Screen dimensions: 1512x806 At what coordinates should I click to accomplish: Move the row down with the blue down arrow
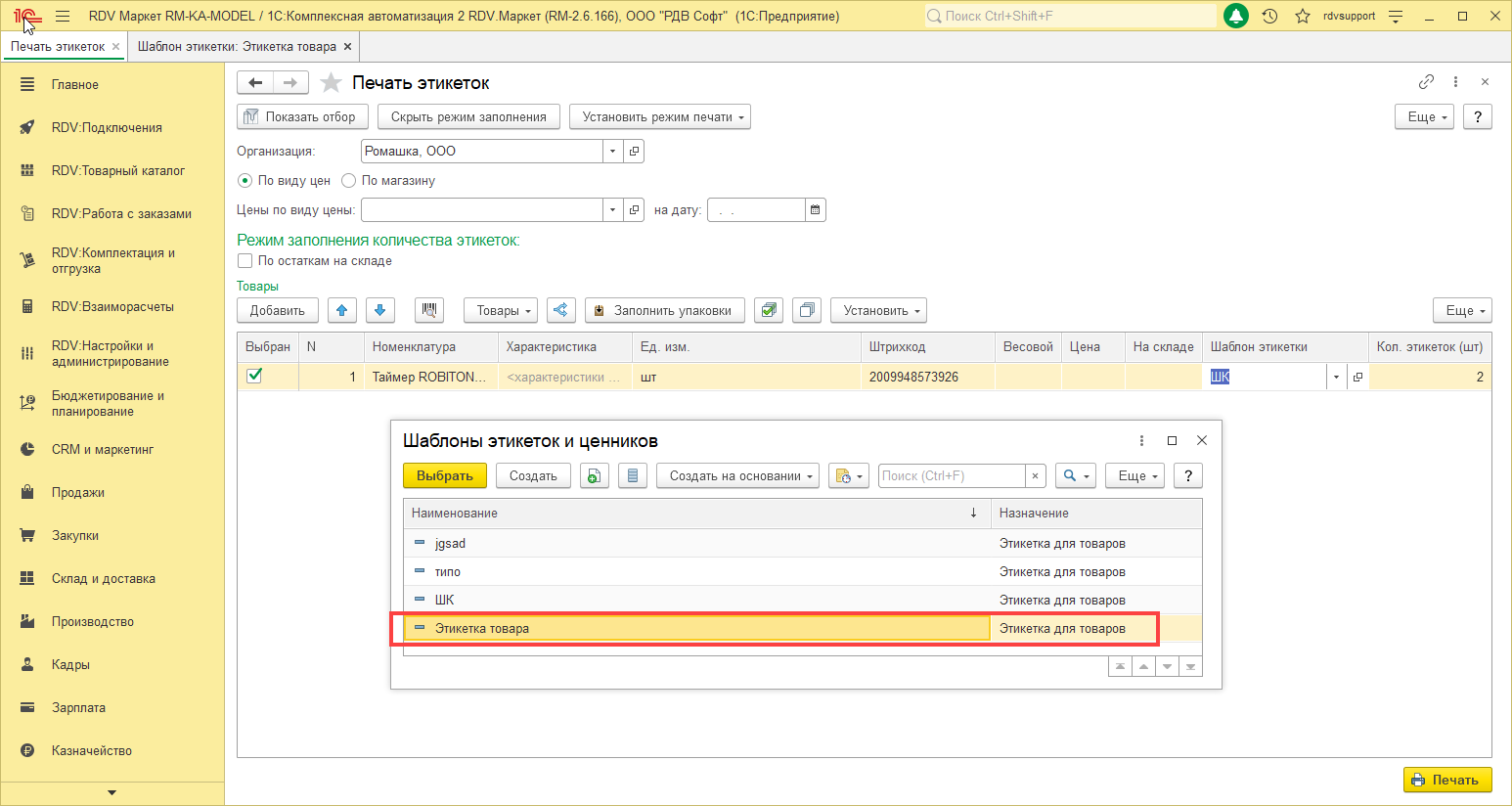pos(380,310)
